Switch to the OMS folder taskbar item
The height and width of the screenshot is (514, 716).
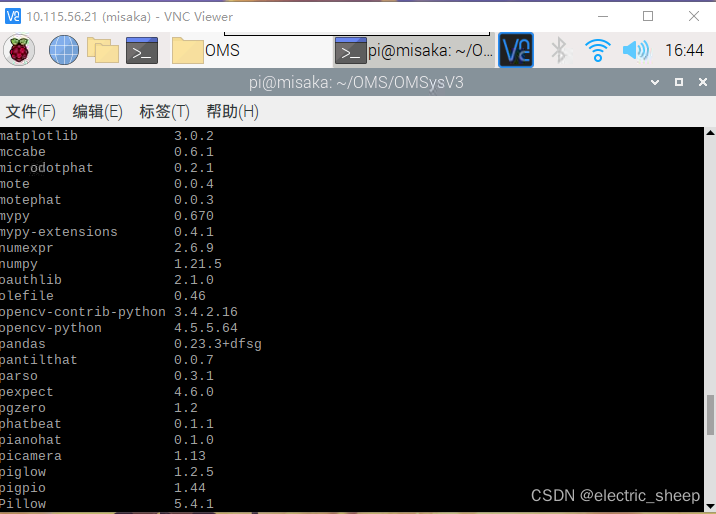point(252,50)
